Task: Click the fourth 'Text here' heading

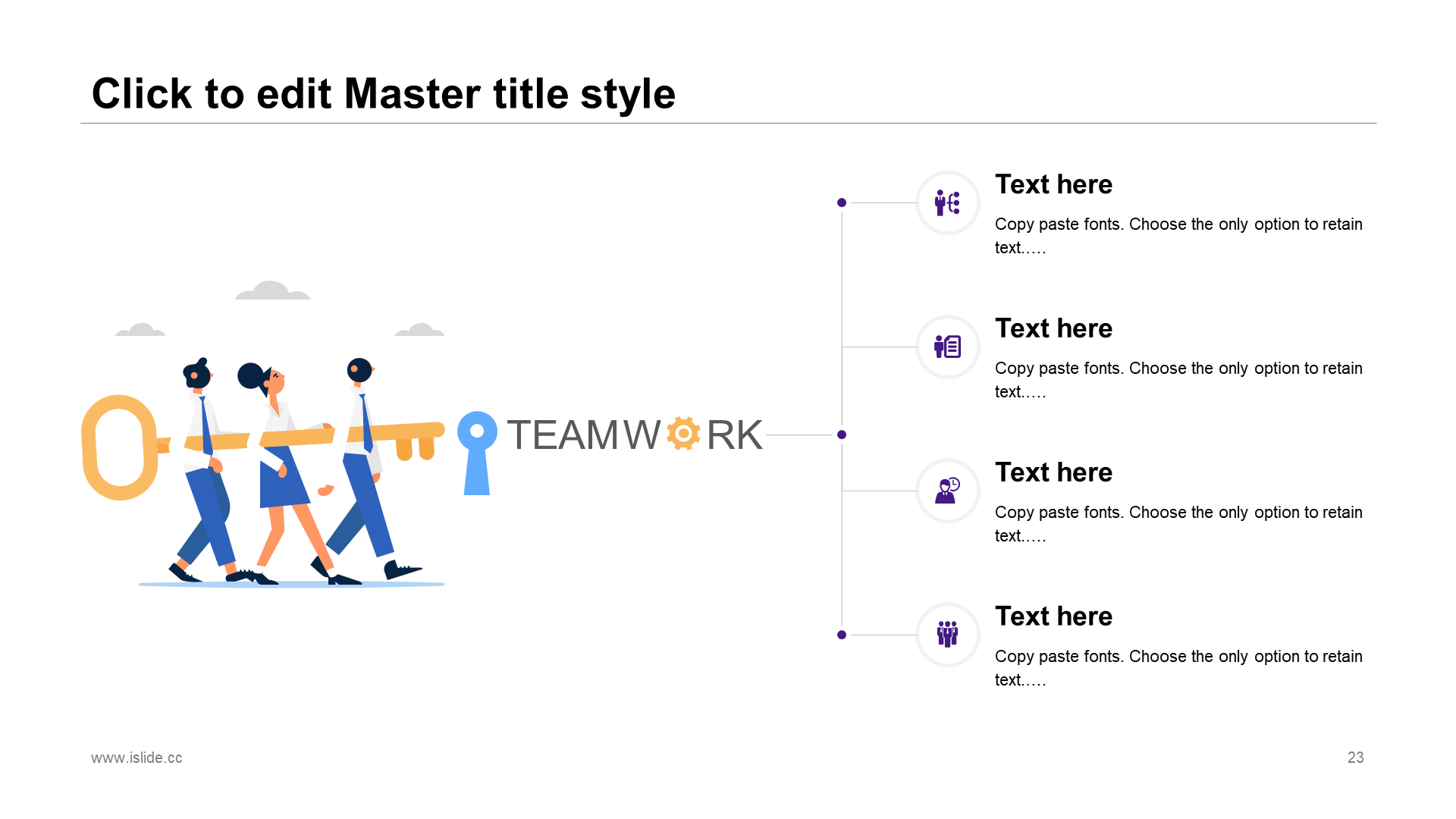Action: pos(1053,617)
